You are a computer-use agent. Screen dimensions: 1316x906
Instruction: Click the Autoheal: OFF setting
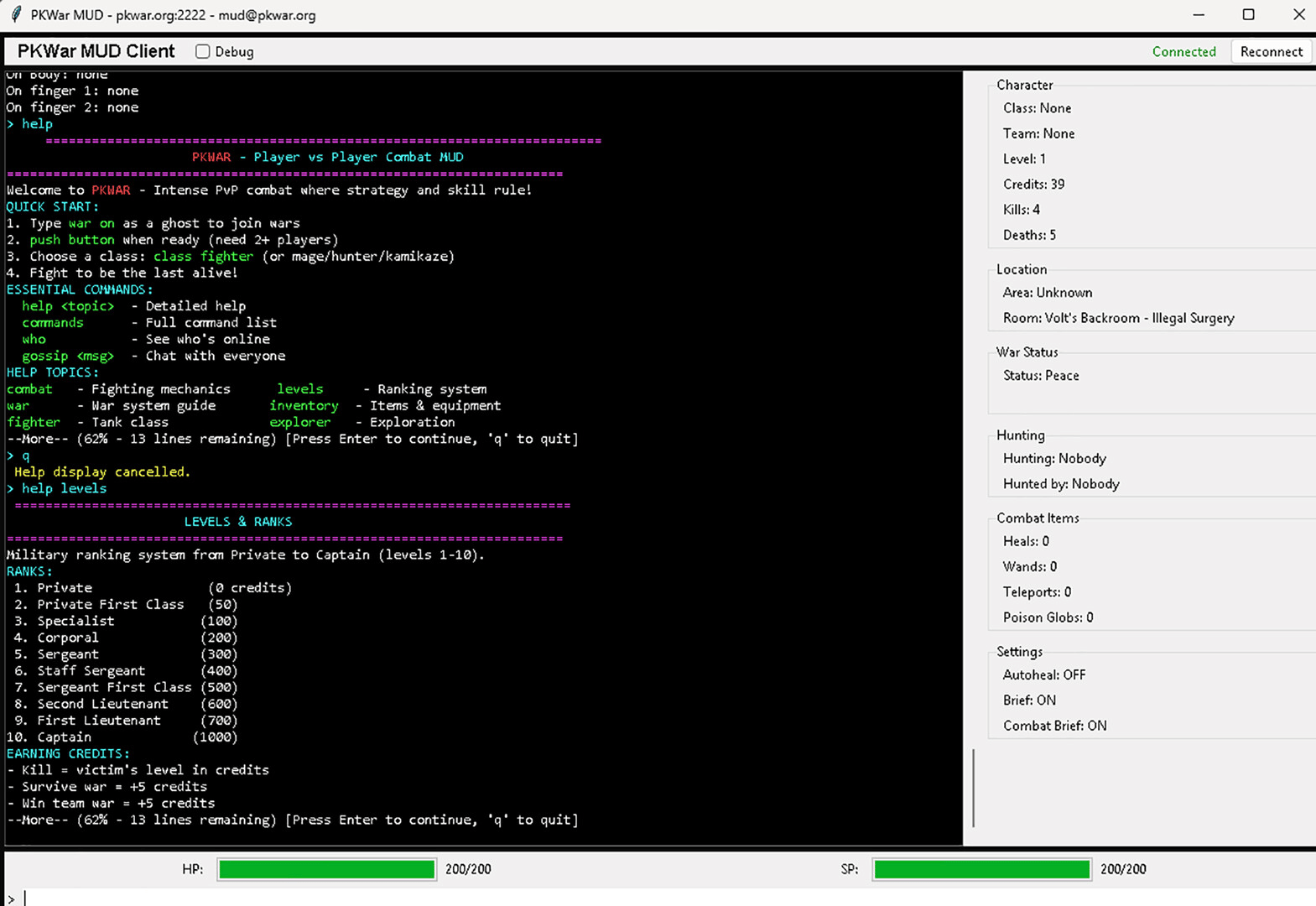(1044, 675)
